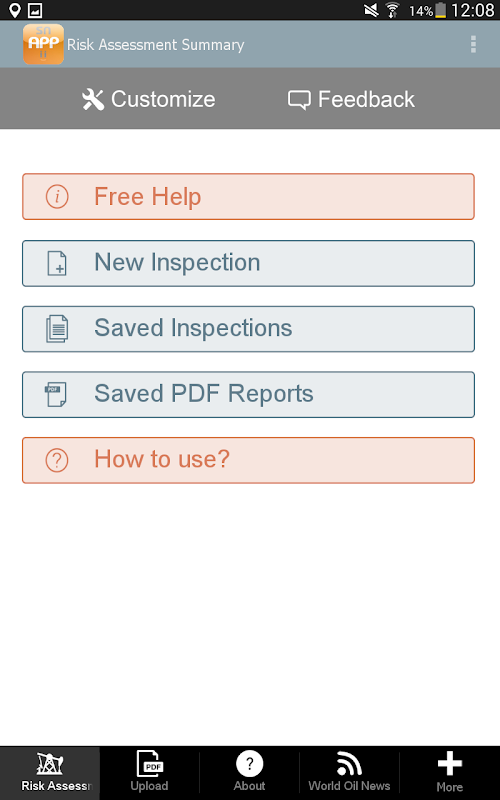The image size is (500, 800).
Task: View Saved Inspections list
Action: click(x=248, y=329)
